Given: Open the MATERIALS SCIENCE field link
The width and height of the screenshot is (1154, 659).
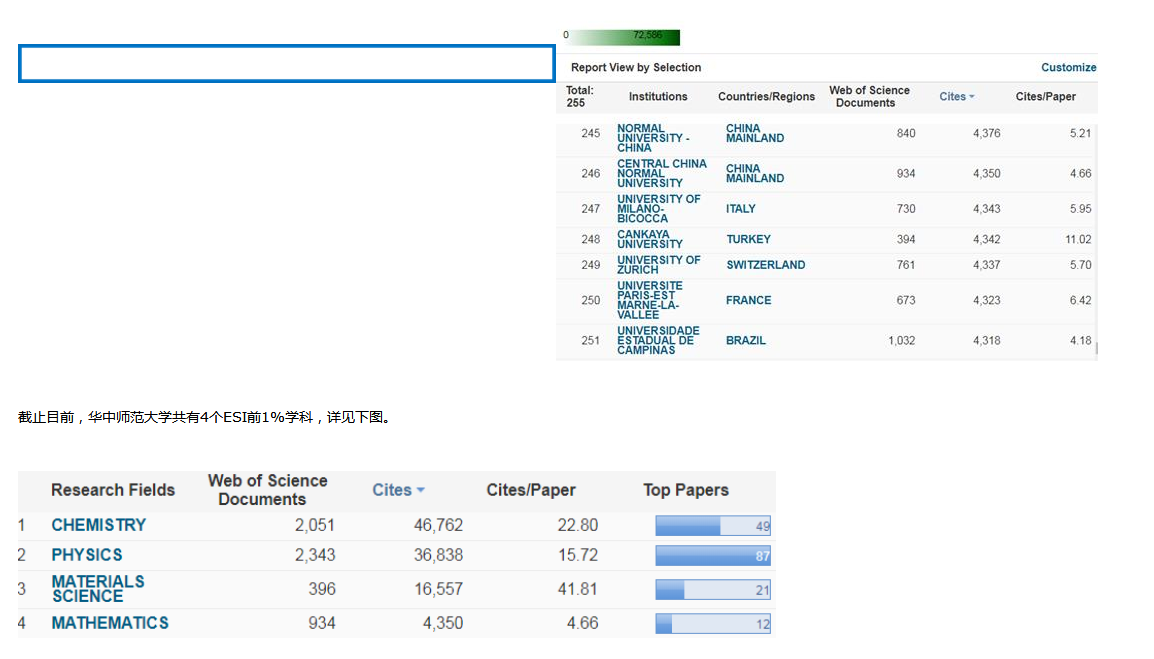Looking at the screenshot, I should (x=97, y=588).
